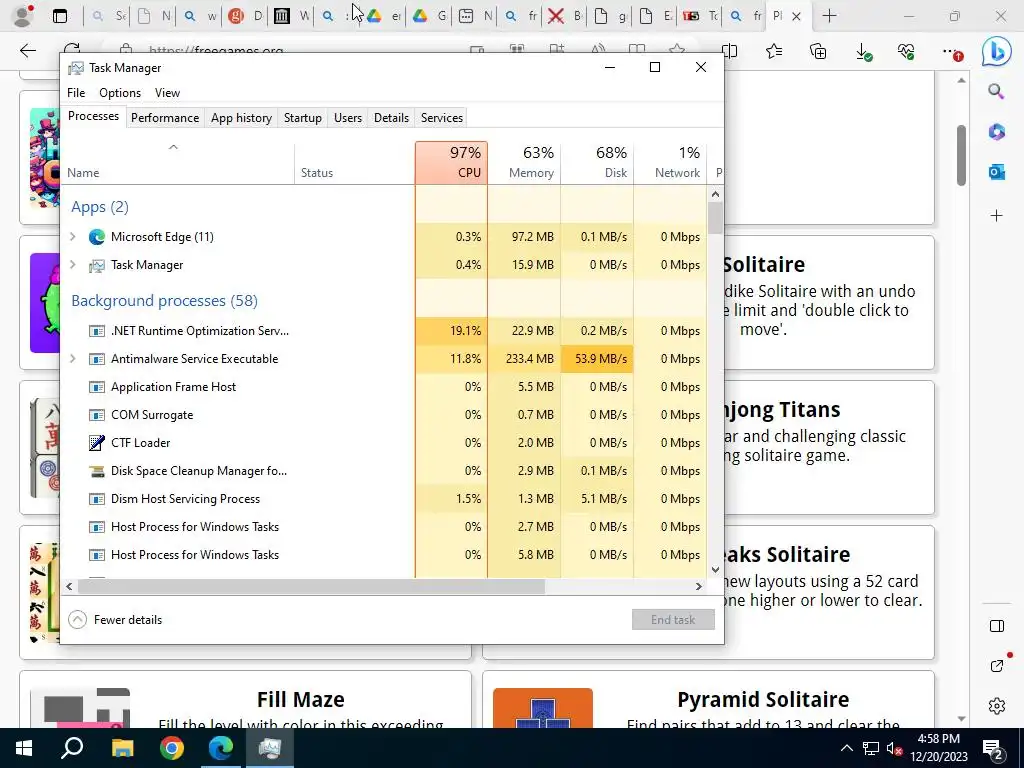Image resolution: width=1024 pixels, height=768 pixels.
Task: Open Edge Favorites star-list icon
Action: (x=774, y=51)
